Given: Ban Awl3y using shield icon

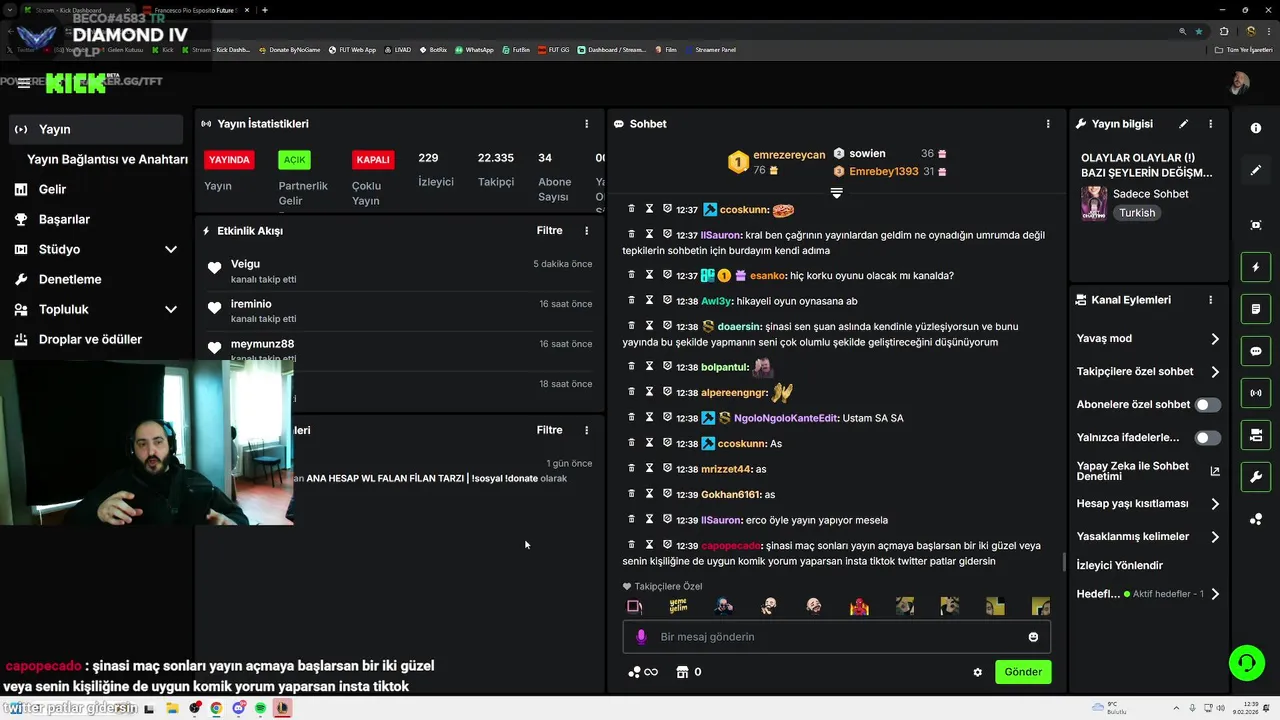Looking at the screenshot, I should [x=667, y=300].
